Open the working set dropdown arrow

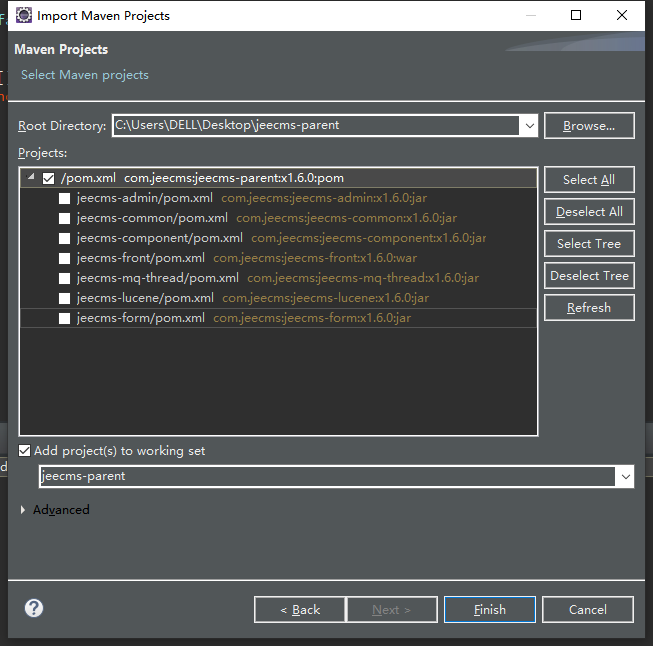point(625,476)
